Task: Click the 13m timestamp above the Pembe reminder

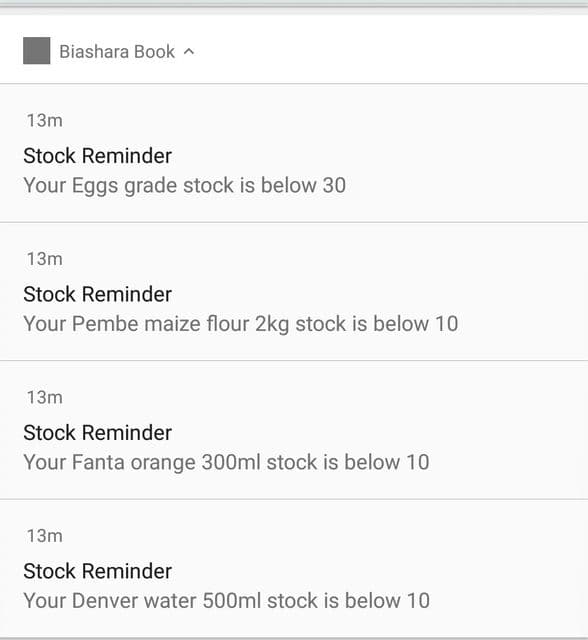Action: 45,259
